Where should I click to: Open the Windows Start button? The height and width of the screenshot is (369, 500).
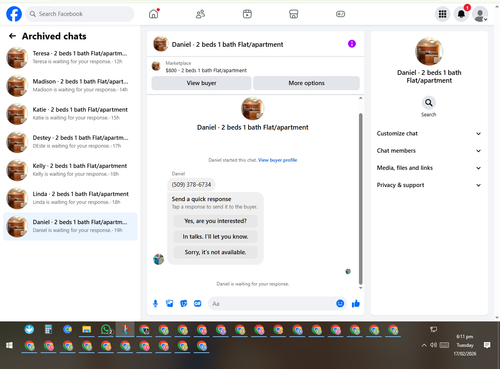(x=9, y=345)
